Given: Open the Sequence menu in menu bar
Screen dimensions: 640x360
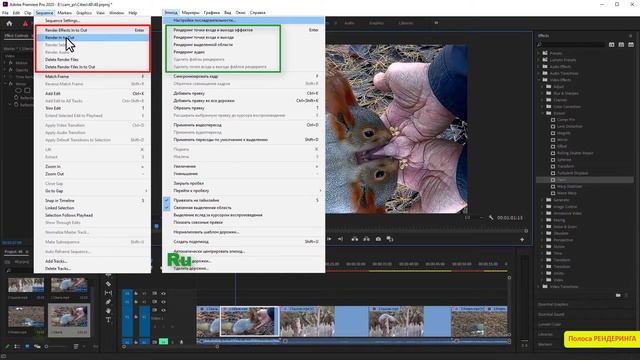Looking at the screenshot, I should 44,13.
